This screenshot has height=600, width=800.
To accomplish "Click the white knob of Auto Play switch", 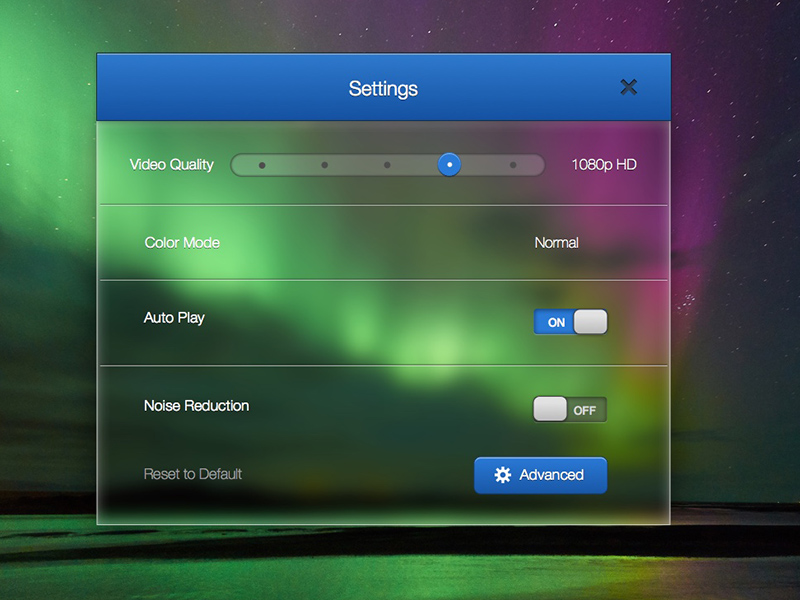I will 590,322.
